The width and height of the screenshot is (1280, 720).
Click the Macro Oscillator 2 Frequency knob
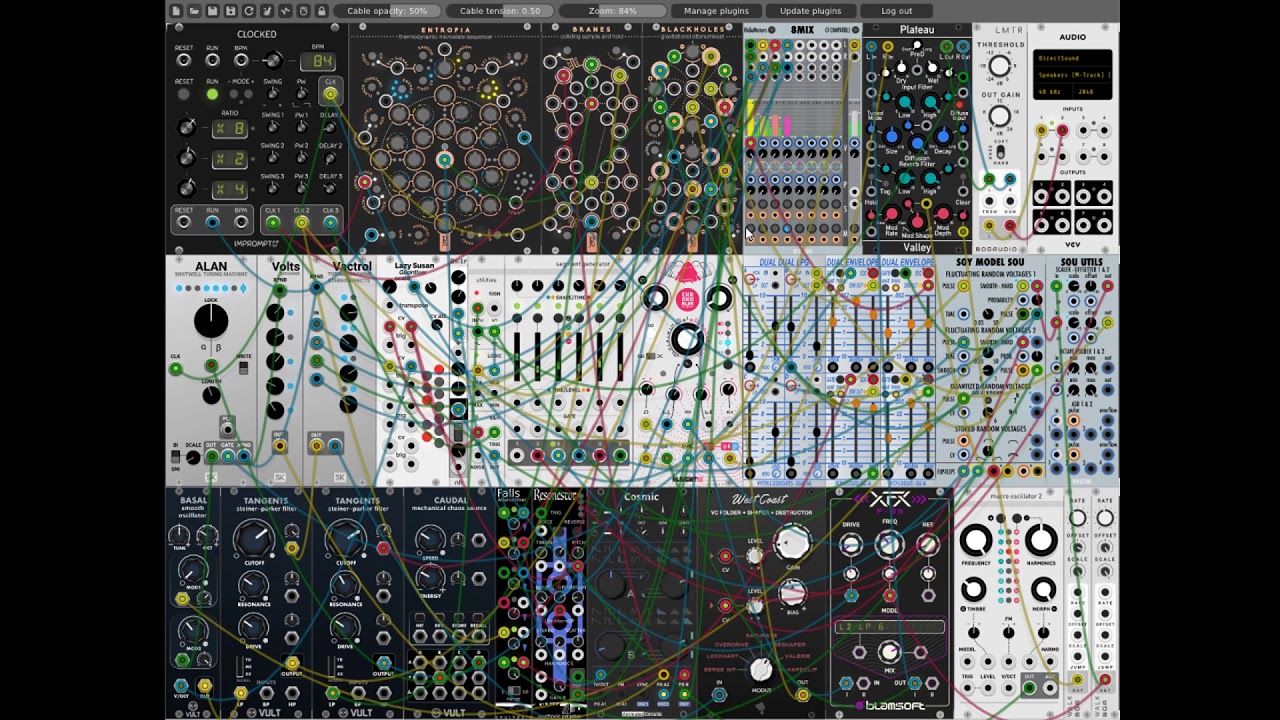[976, 541]
